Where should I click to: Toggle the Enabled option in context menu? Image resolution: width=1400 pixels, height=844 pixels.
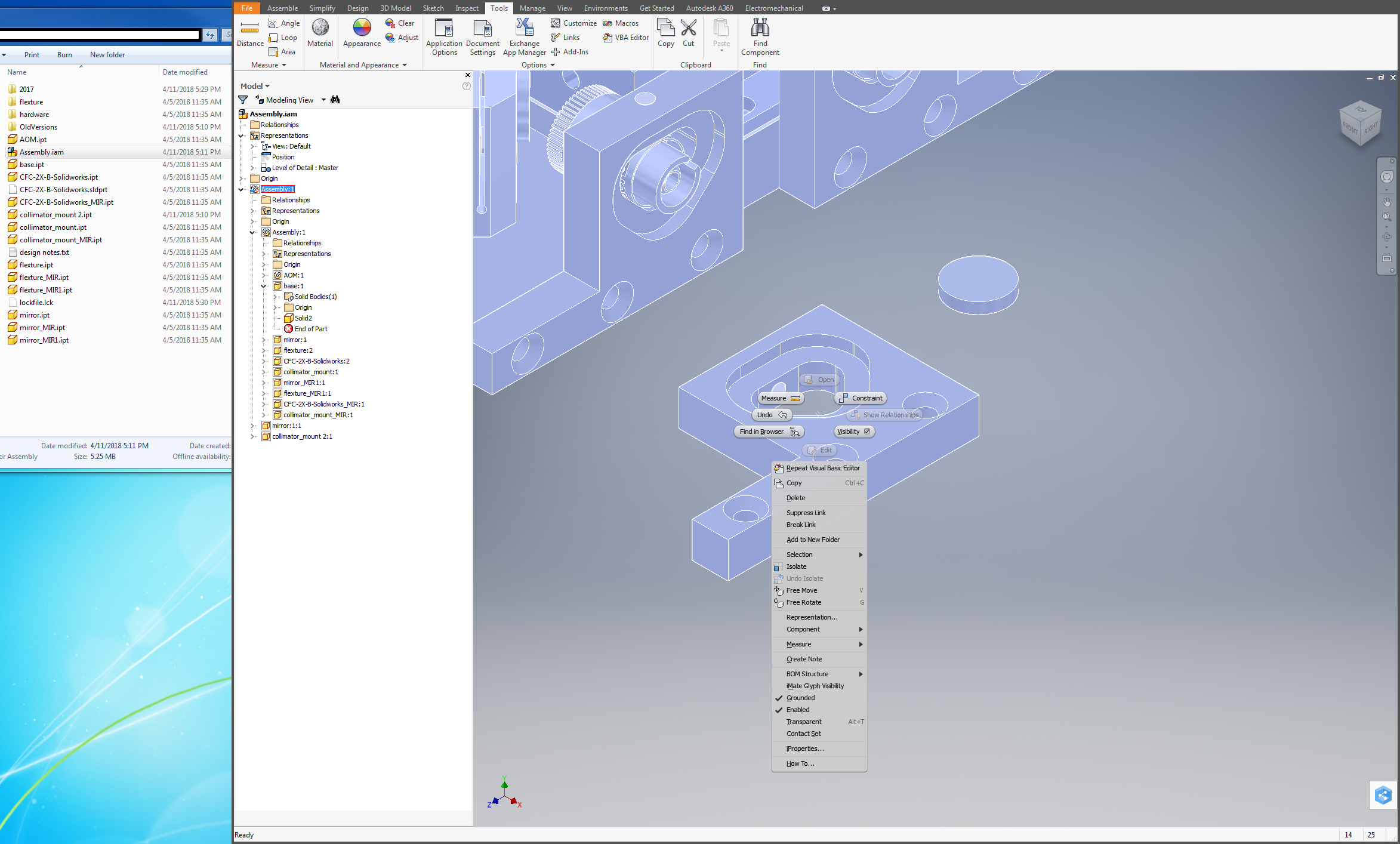tap(797, 710)
